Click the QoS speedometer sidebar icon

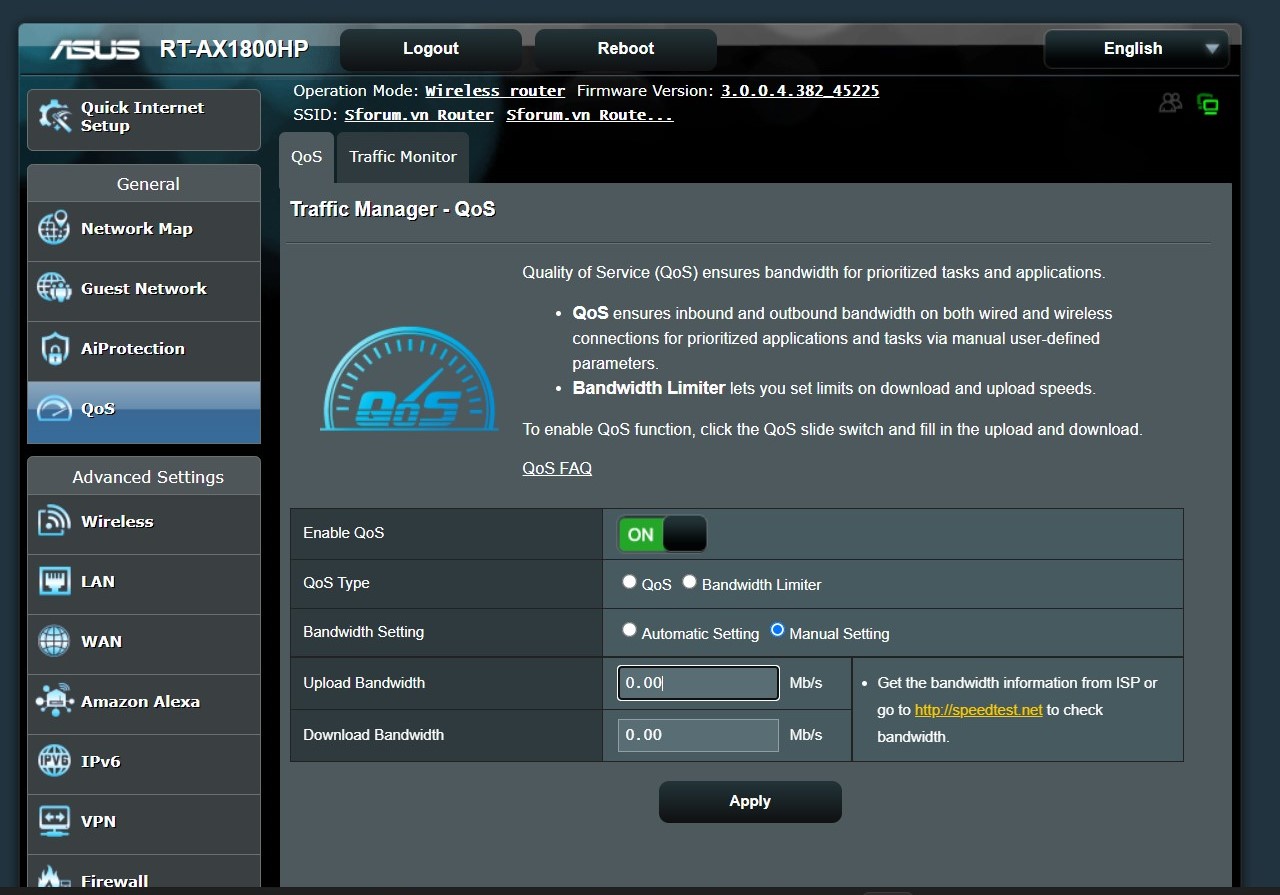pyautogui.click(x=54, y=408)
